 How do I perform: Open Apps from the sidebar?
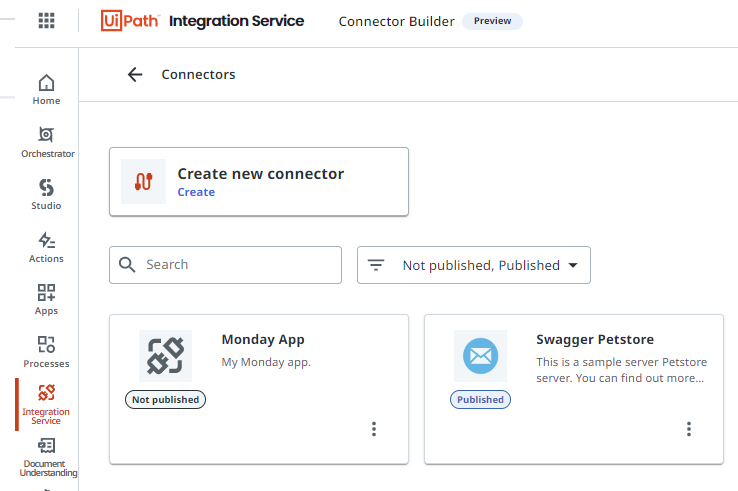coord(46,299)
